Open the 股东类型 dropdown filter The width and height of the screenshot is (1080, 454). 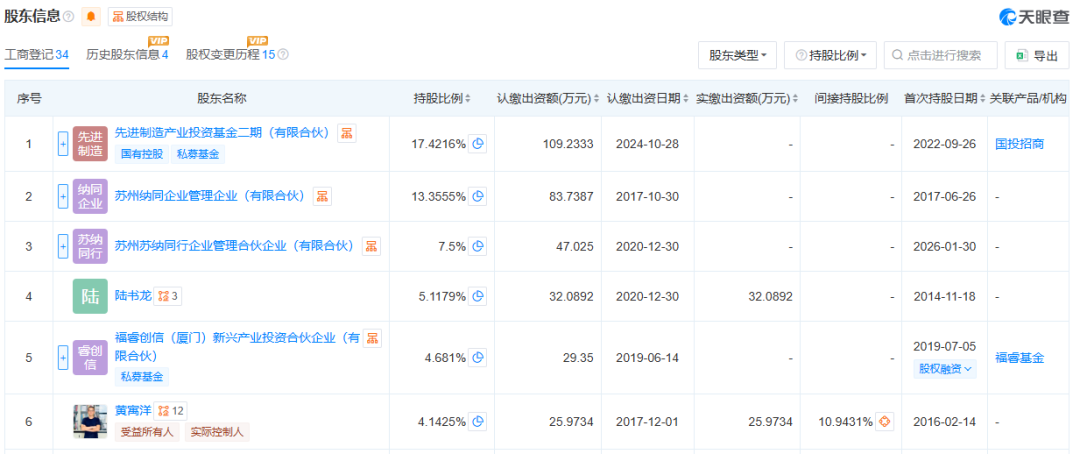coord(738,56)
